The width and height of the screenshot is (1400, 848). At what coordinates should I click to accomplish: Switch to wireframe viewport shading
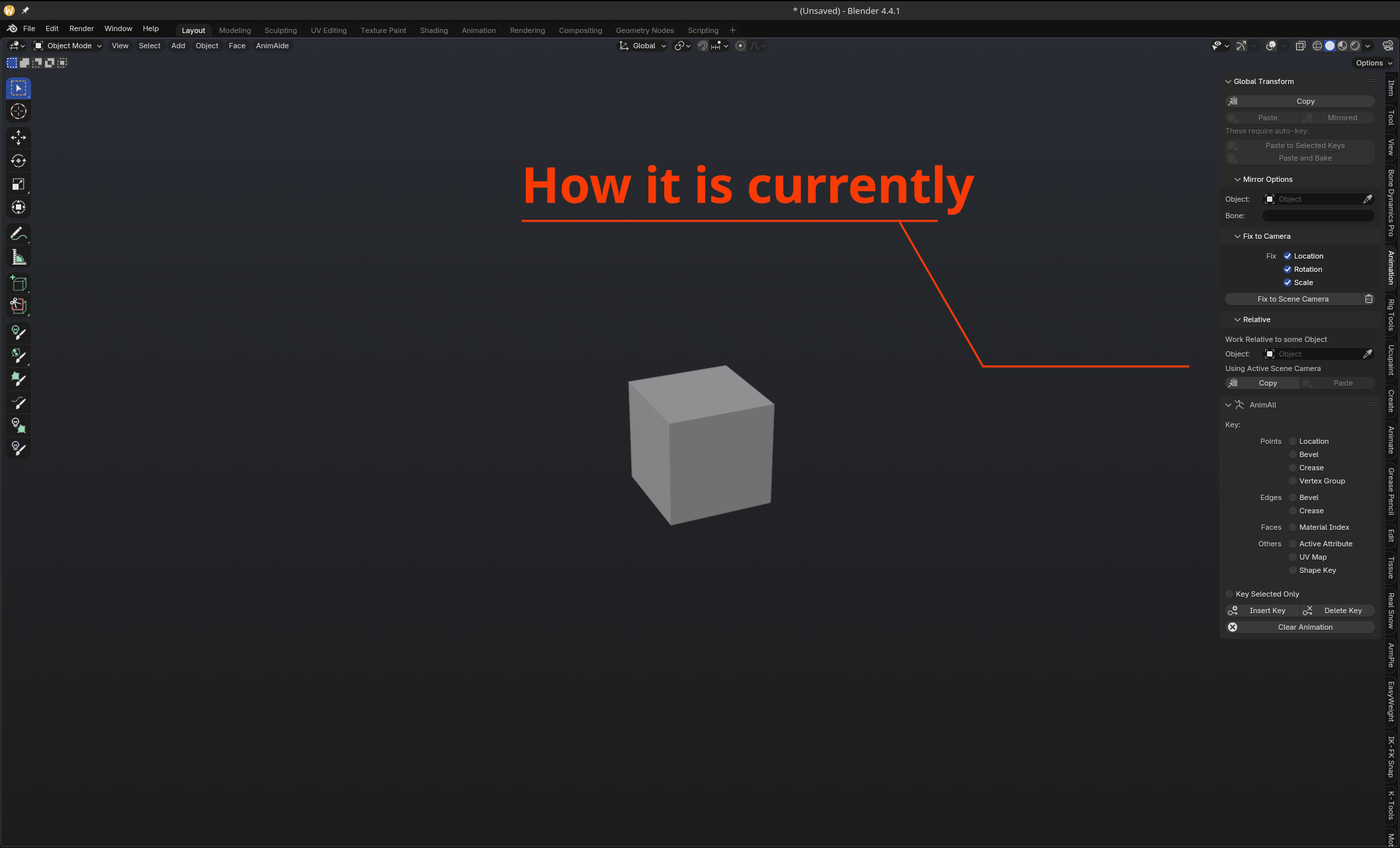1317,46
